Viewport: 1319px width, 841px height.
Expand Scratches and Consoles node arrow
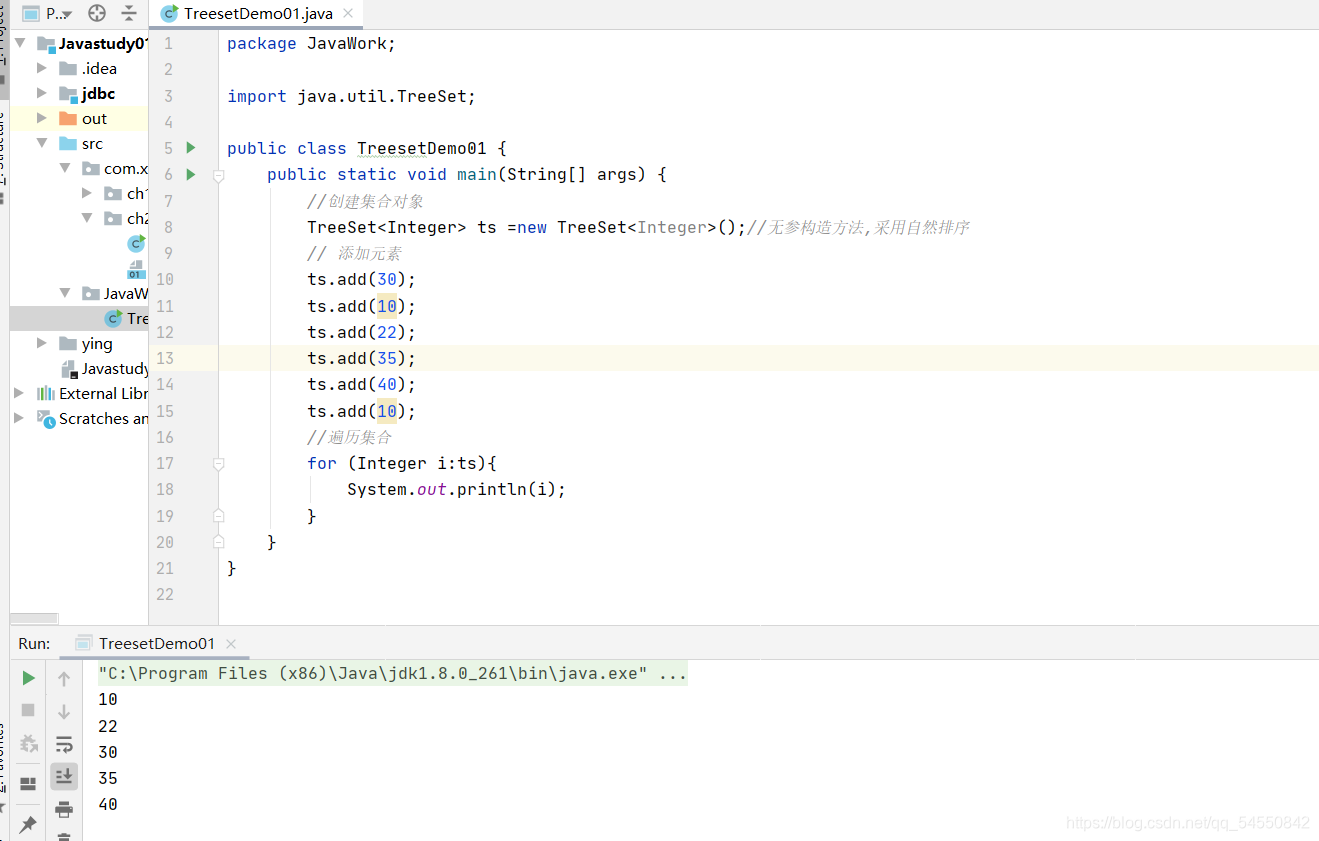19,418
